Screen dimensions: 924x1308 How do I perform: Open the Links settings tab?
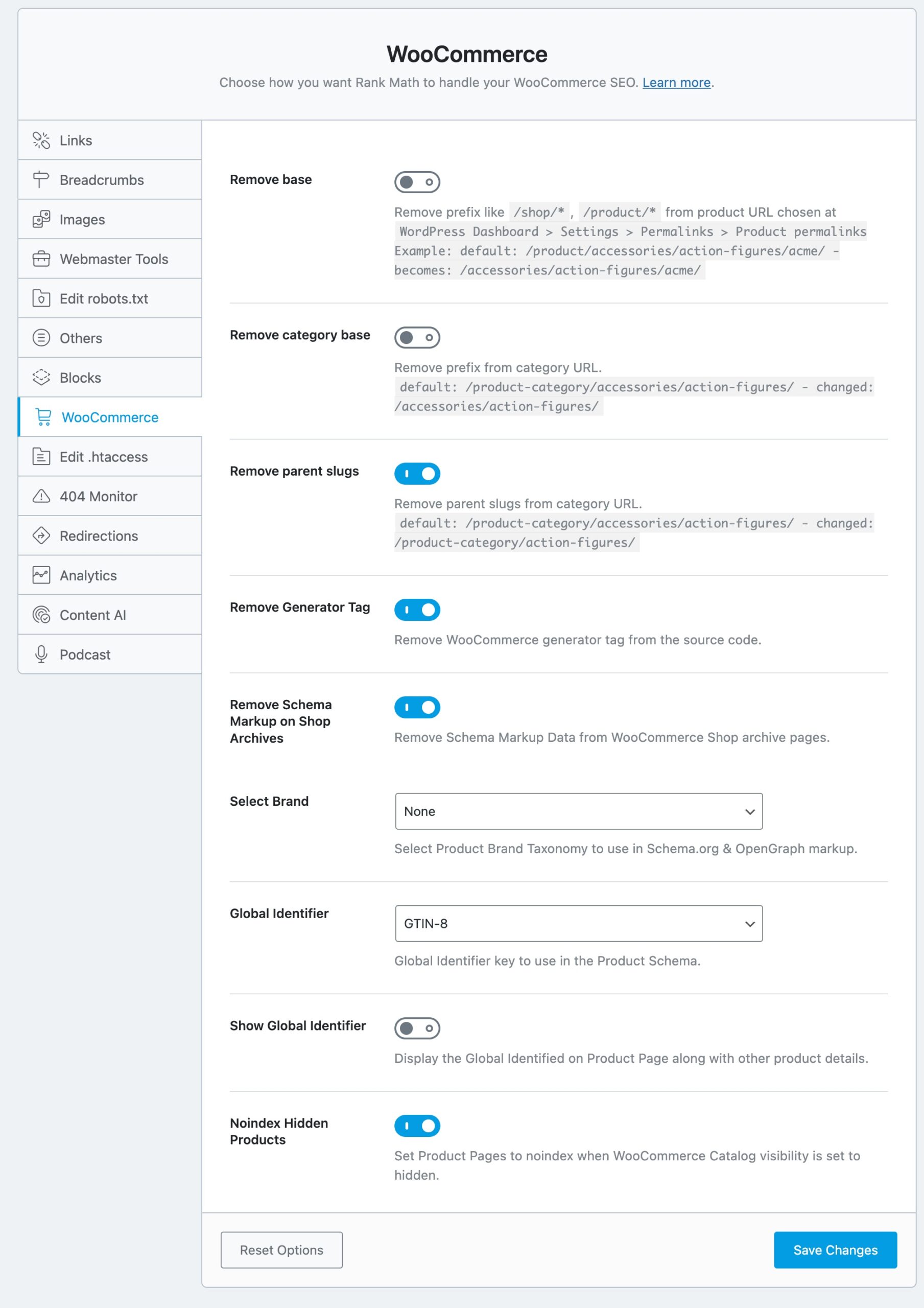[x=110, y=140]
